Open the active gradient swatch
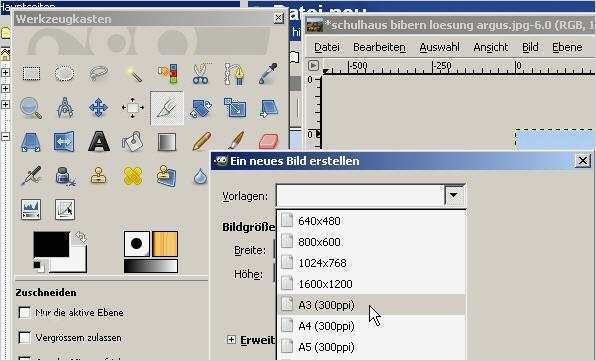This screenshot has height=361, width=596. point(151,266)
